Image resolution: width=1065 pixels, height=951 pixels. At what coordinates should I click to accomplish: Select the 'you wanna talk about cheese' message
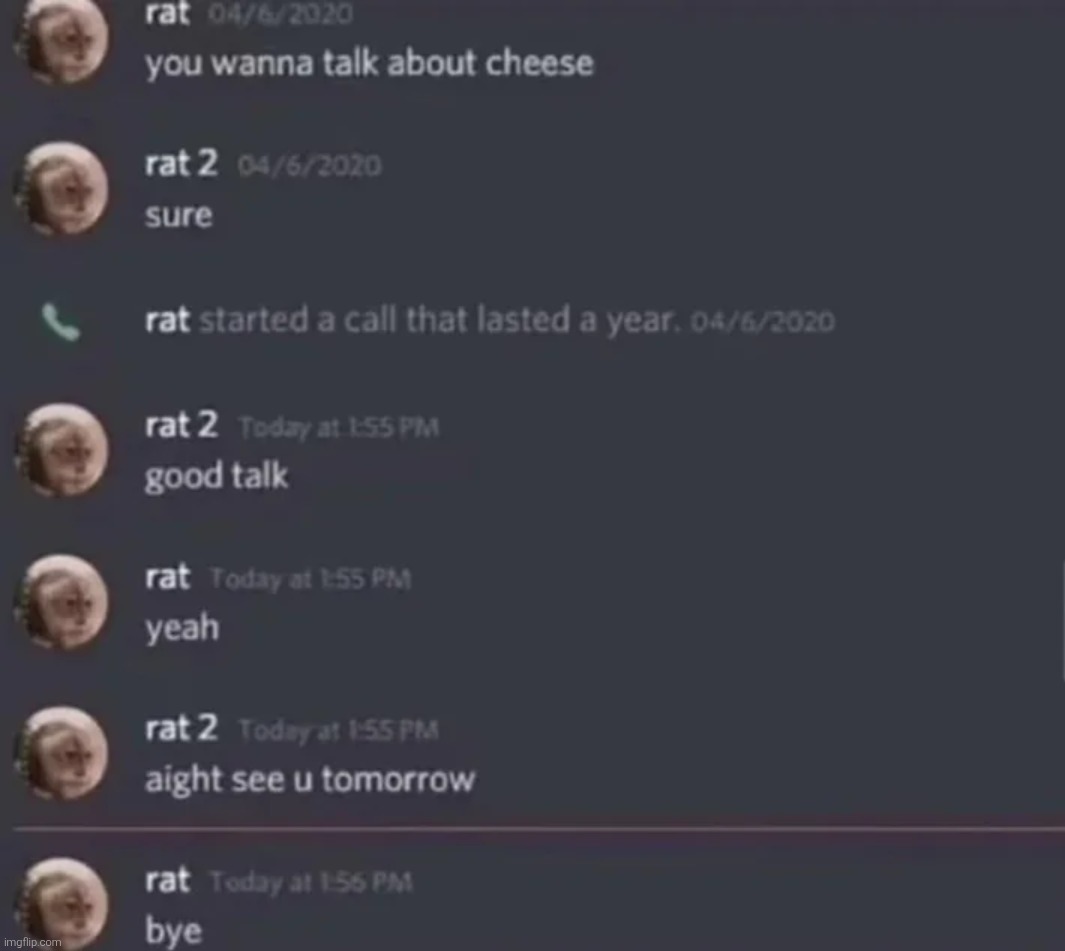369,65
